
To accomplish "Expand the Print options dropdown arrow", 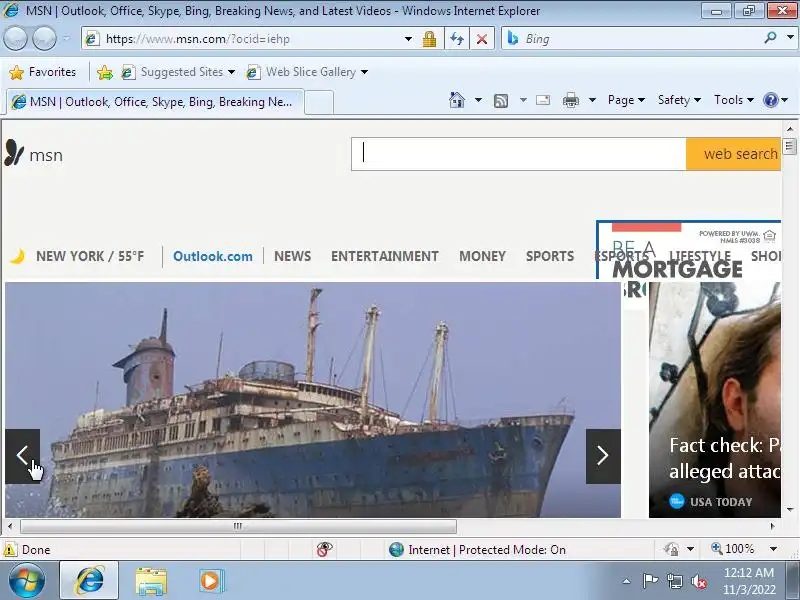I will pyautogui.click(x=592, y=100).
